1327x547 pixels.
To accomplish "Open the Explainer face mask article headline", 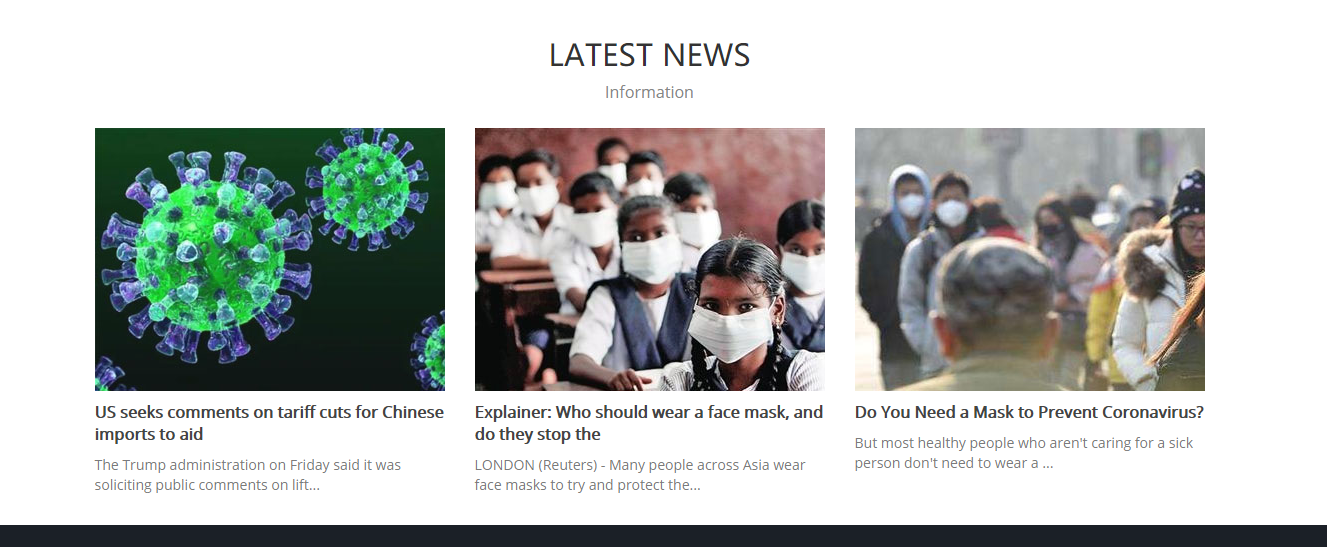I will [650, 423].
